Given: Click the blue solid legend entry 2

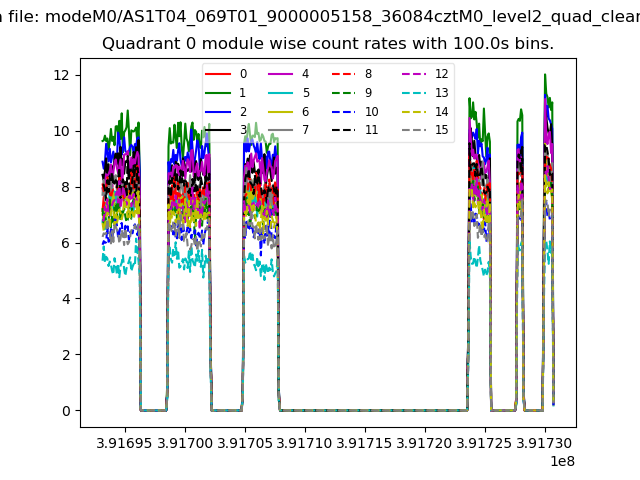Looking at the screenshot, I should point(225,111).
